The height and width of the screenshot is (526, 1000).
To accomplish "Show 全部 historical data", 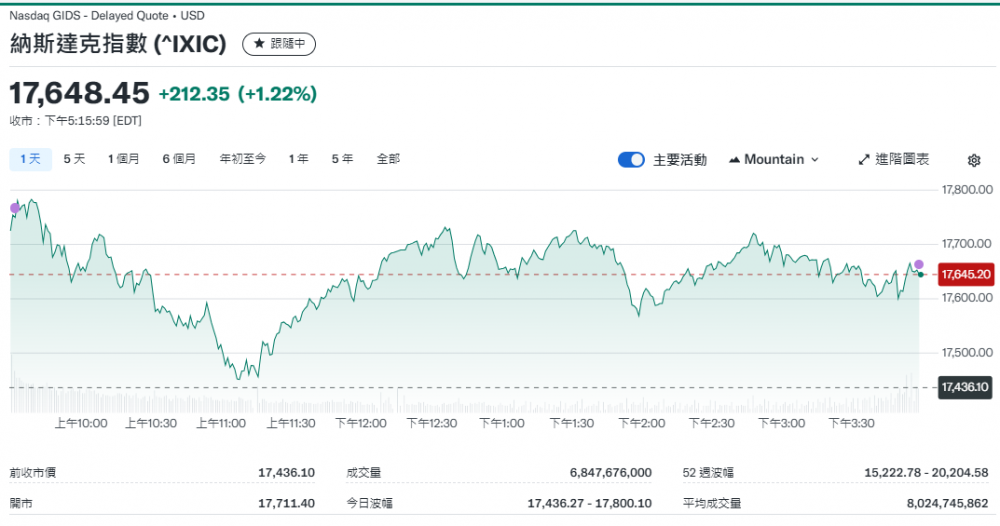I will pyautogui.click(x=388, y=158).
